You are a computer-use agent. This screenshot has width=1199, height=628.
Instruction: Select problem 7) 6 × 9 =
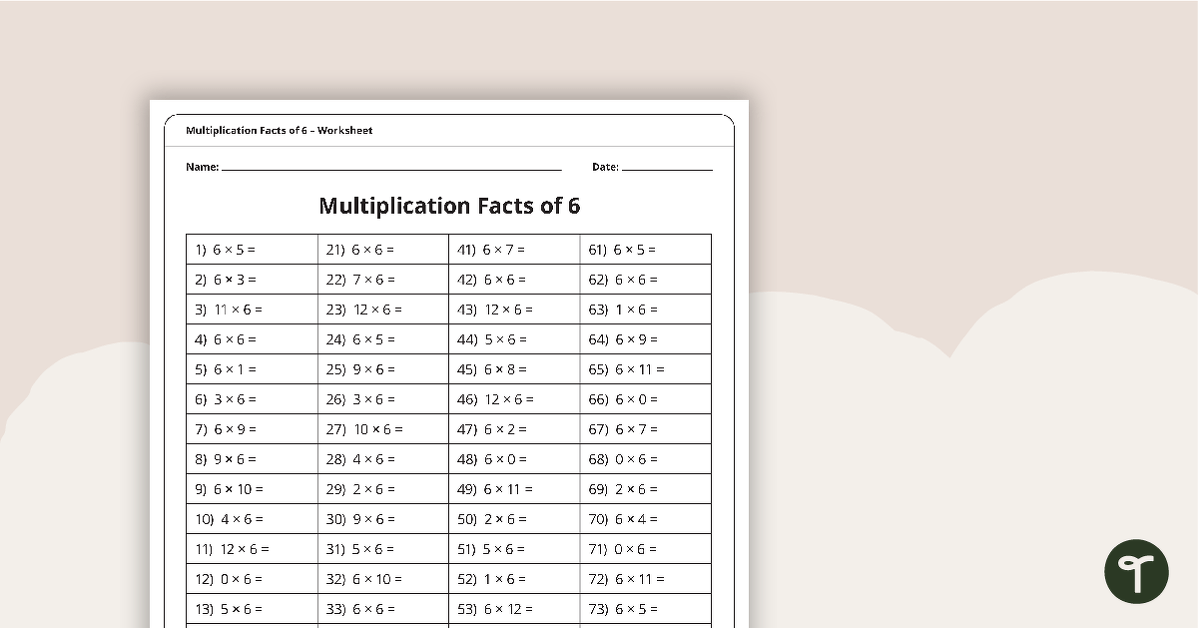pyautogui.click(x=226, y=429)
